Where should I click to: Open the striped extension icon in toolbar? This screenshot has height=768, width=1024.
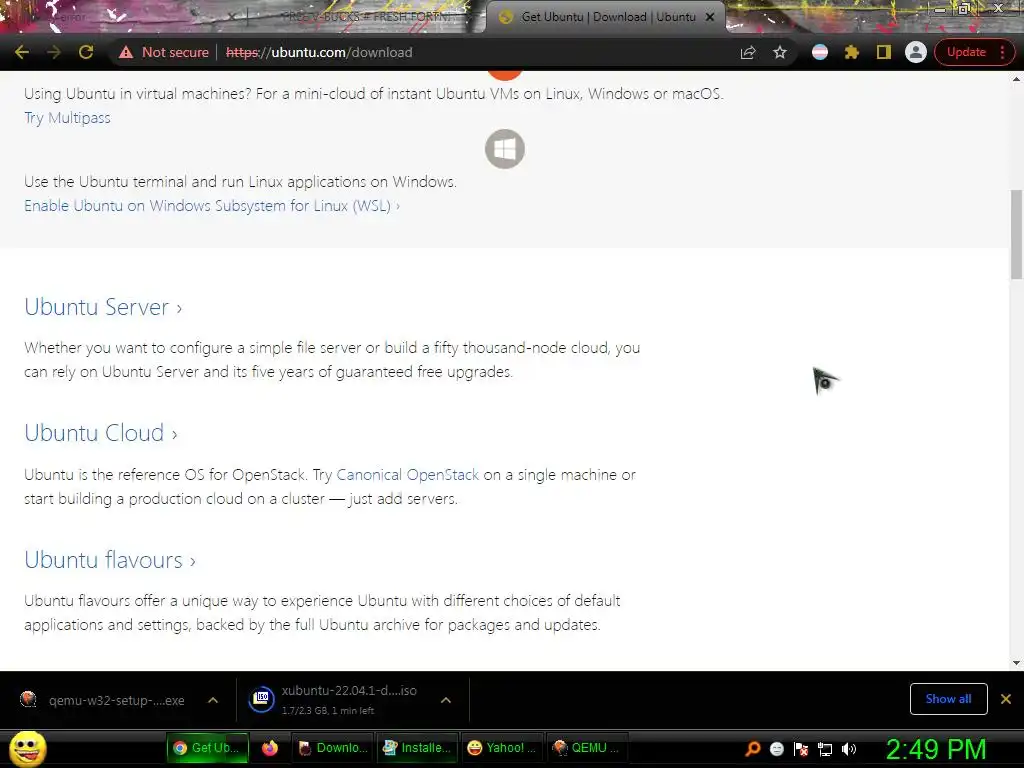[x=820, y=52]
